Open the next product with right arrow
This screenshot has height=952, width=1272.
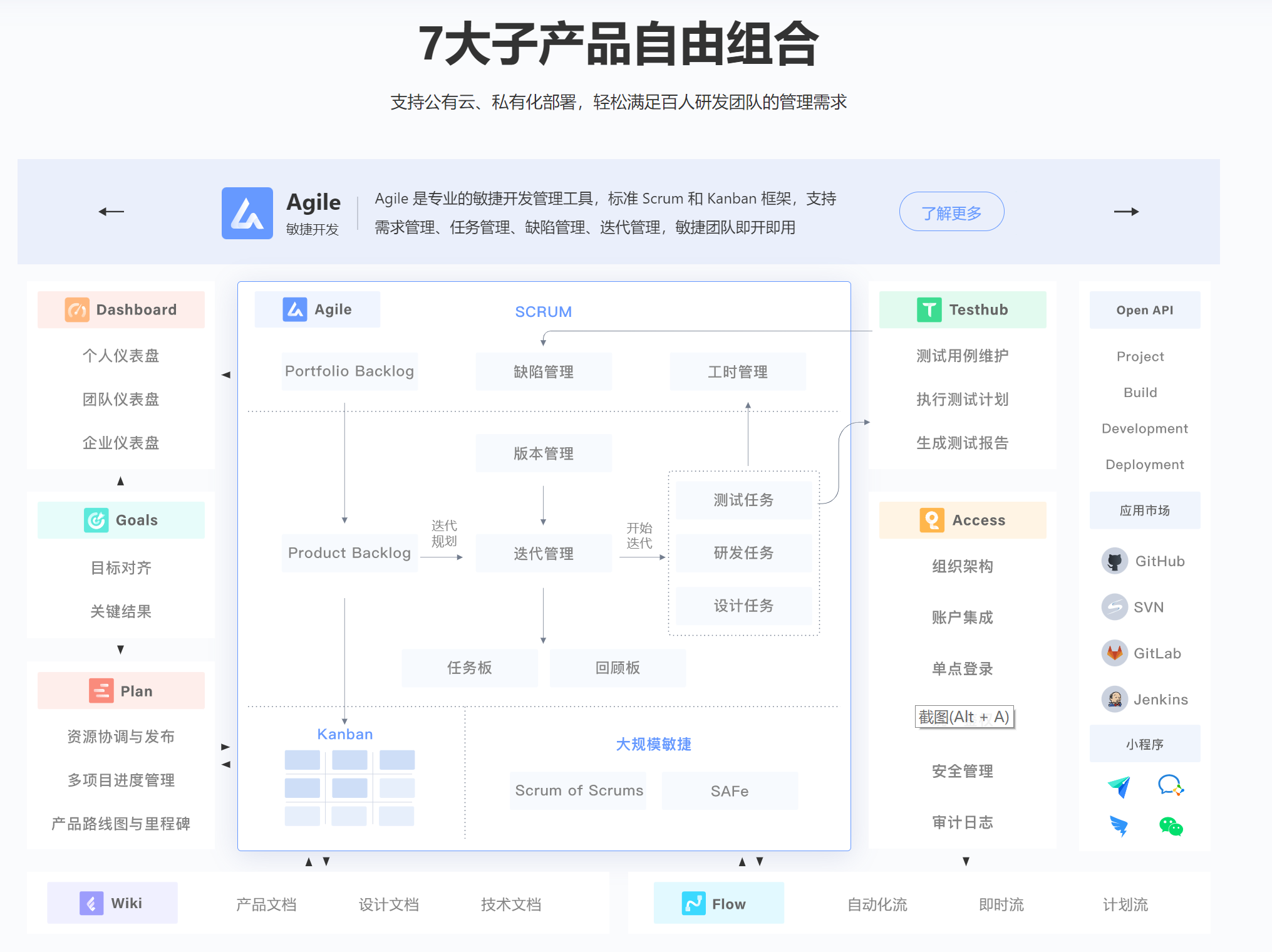1126,212
